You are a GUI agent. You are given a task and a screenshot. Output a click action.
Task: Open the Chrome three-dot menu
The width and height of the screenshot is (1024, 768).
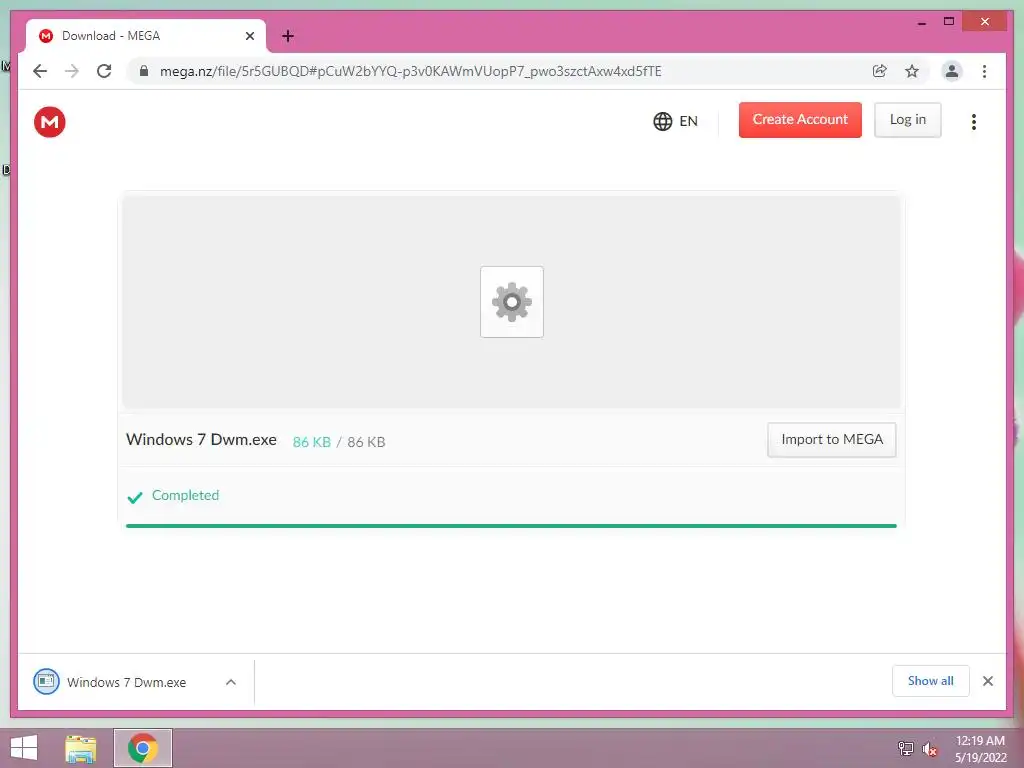coord(984,71)
